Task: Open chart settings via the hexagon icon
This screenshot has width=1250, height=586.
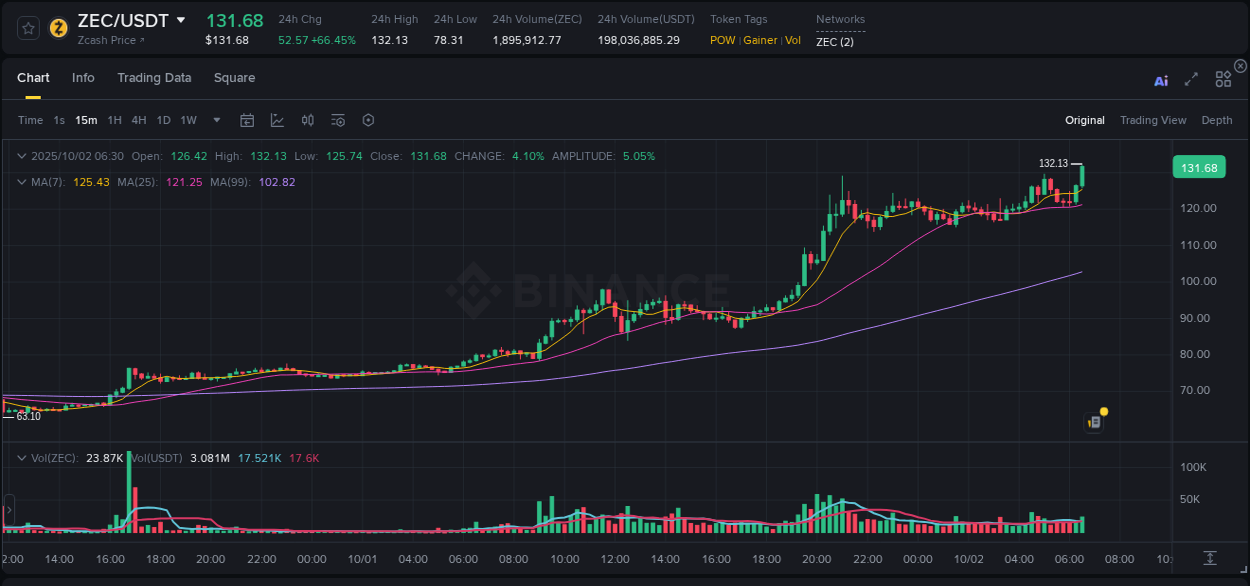Action: point(368,119)
